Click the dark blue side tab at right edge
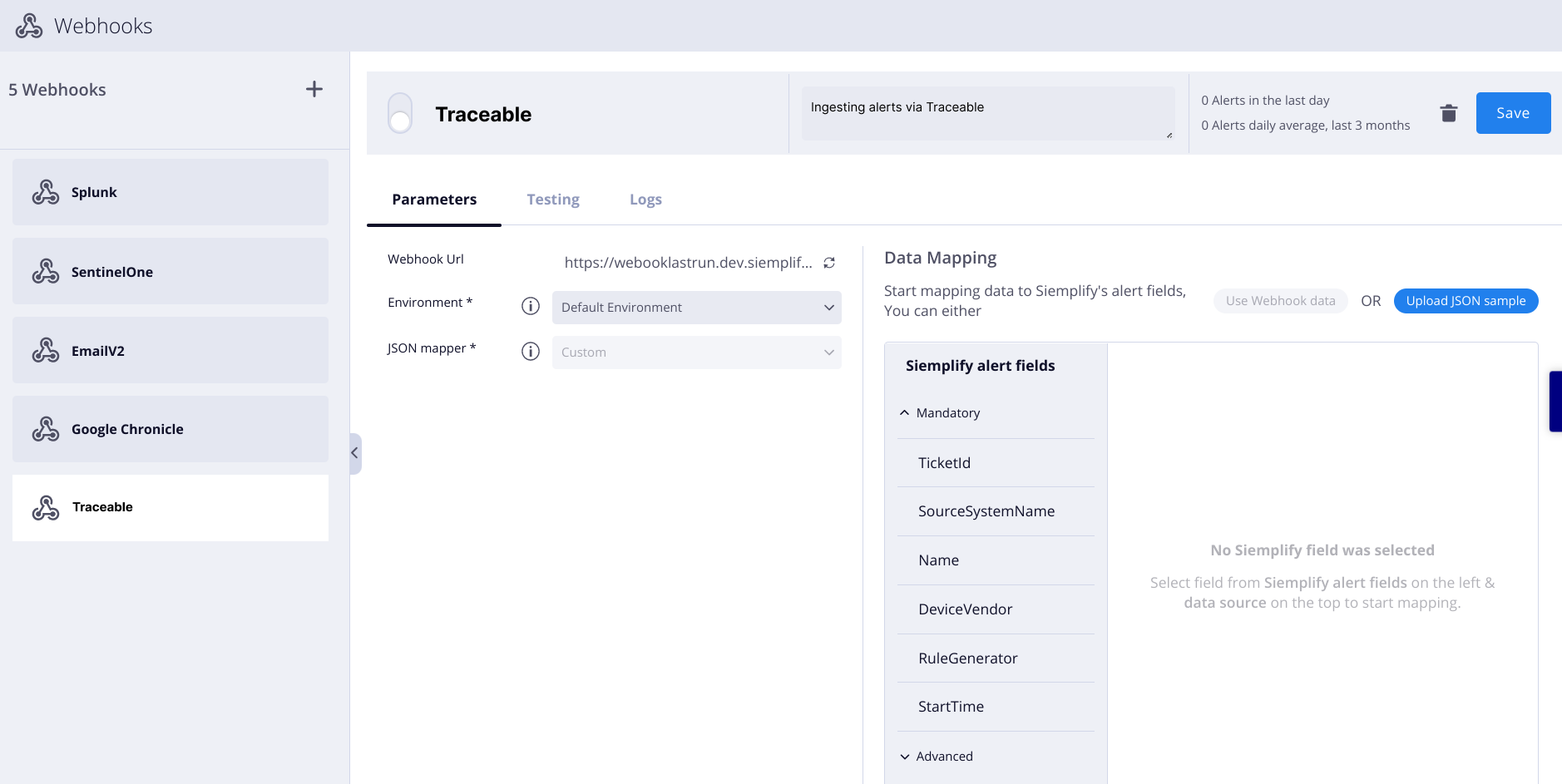Screen dimensions: 1562x784 point(1555,402)
